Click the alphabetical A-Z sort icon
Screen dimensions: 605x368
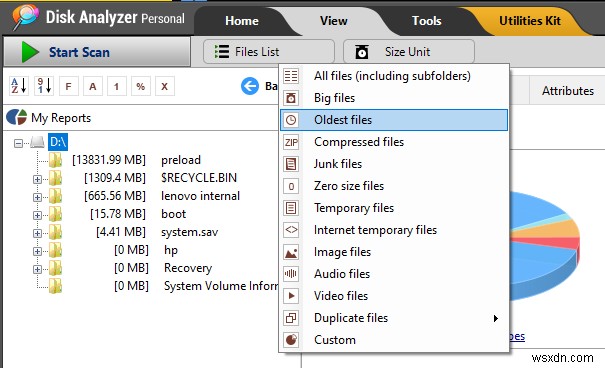pos(19,86)
